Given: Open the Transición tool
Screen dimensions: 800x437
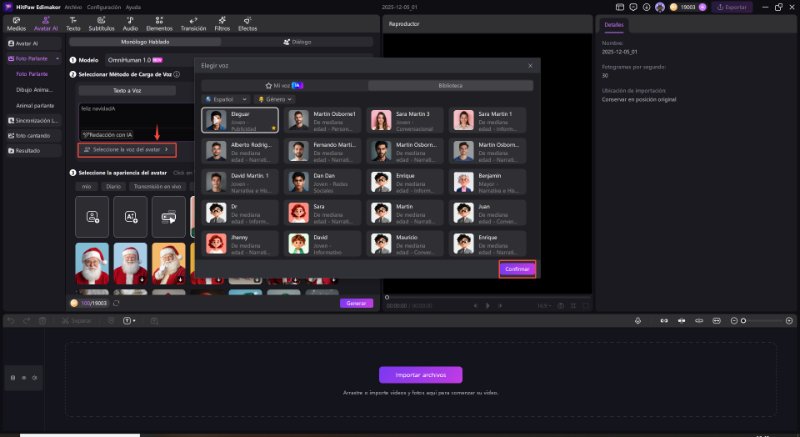Looking at the screenshot, I should tap(192, 23).
